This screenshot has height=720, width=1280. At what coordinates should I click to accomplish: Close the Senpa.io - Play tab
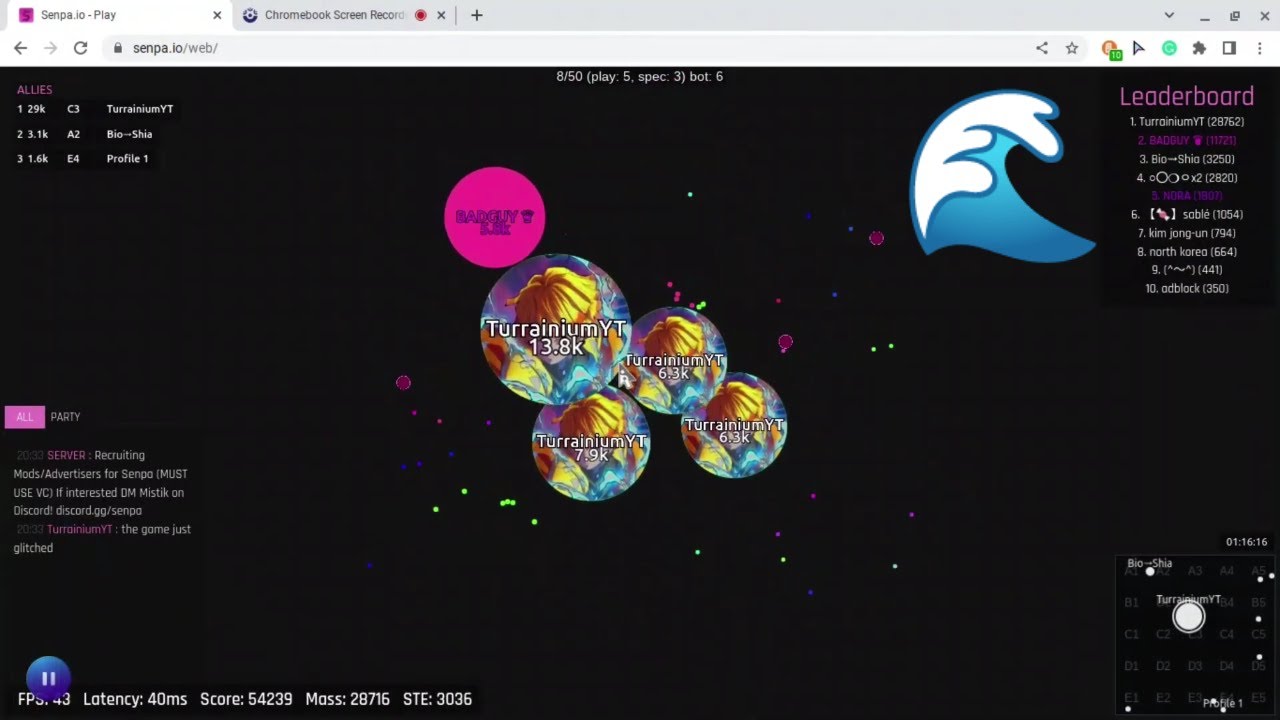coord(217,15)
